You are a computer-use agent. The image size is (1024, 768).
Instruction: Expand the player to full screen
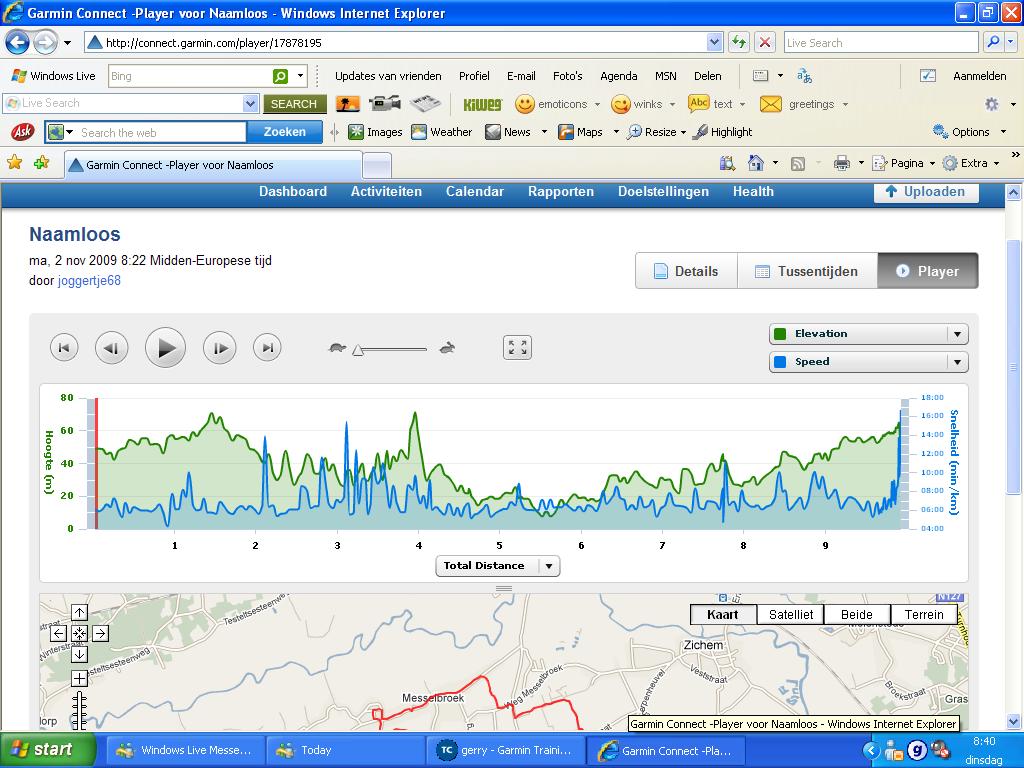point(517,347)
